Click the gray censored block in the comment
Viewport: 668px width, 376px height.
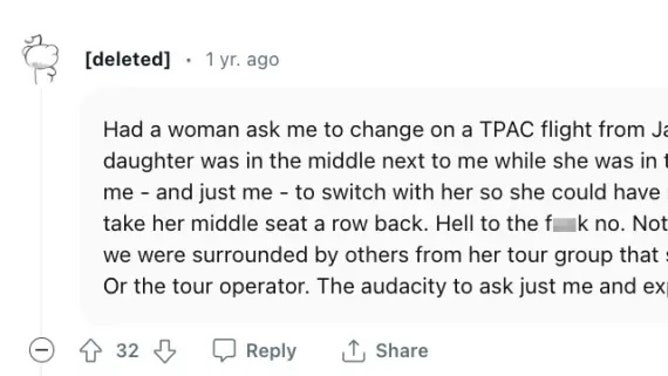pos(564,225)
